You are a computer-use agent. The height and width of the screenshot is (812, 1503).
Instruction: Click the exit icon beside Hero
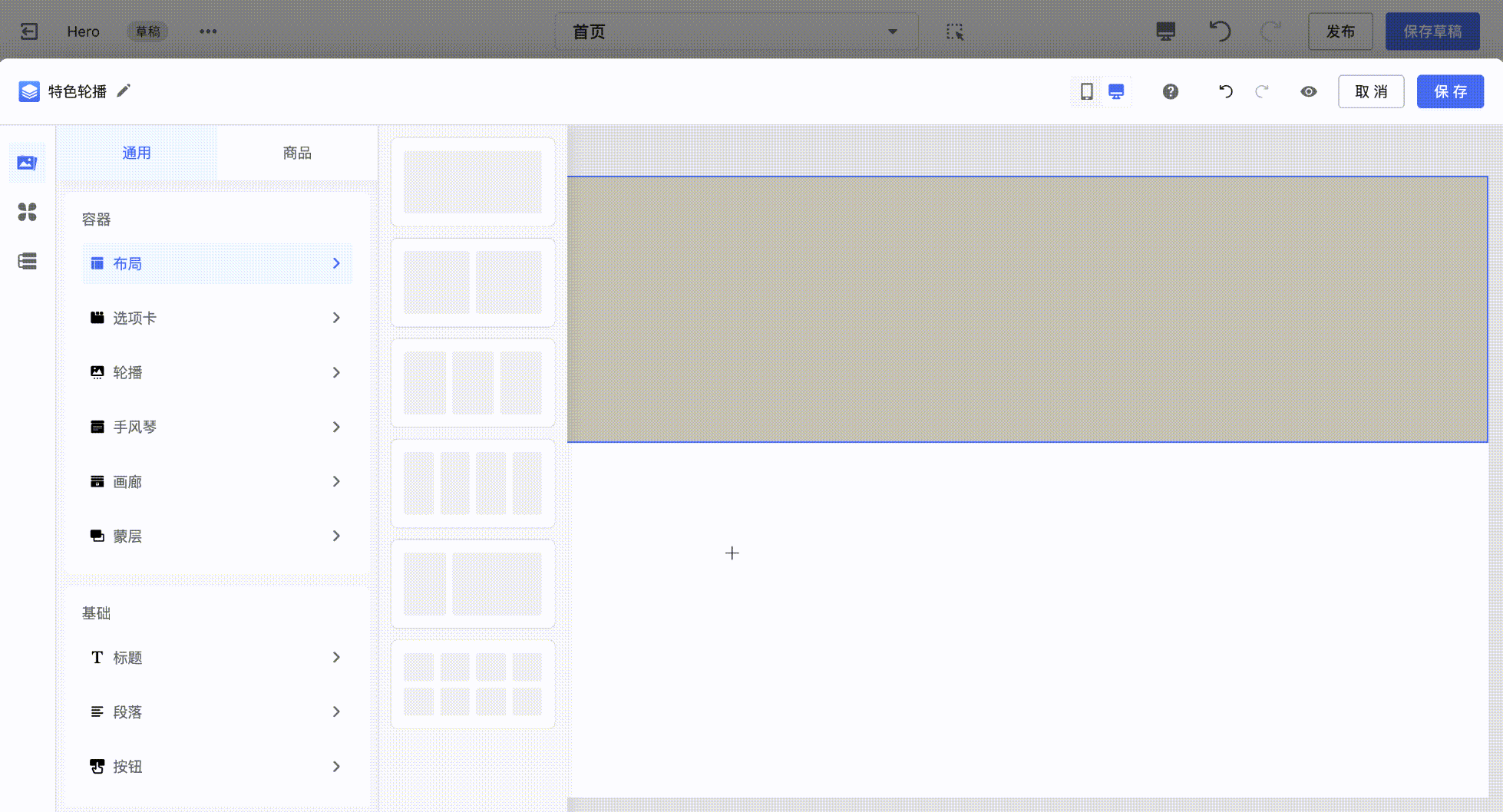[29, 31]
